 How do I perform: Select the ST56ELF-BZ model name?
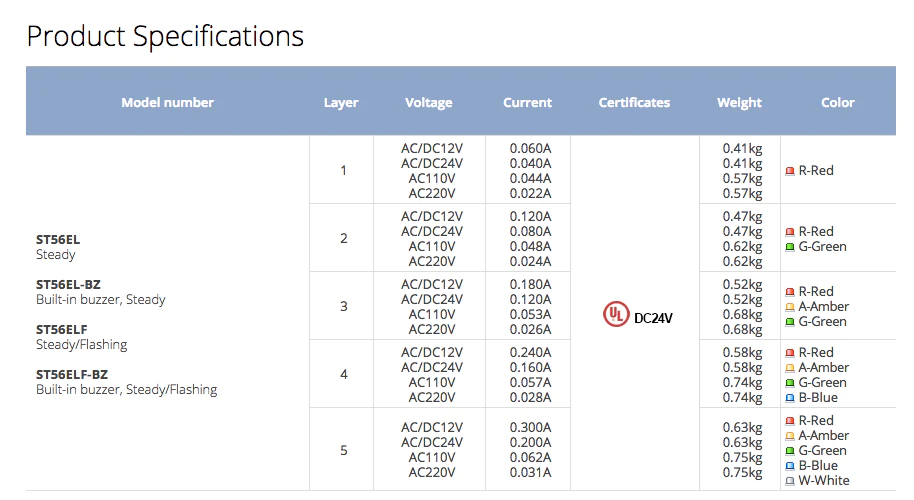pyautogui.click(x=72, y=374)
